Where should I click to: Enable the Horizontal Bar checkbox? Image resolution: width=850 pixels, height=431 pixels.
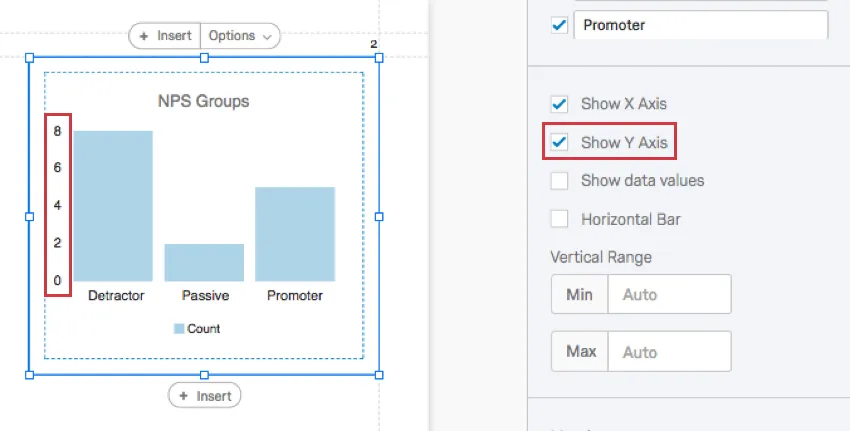(560, 219)
